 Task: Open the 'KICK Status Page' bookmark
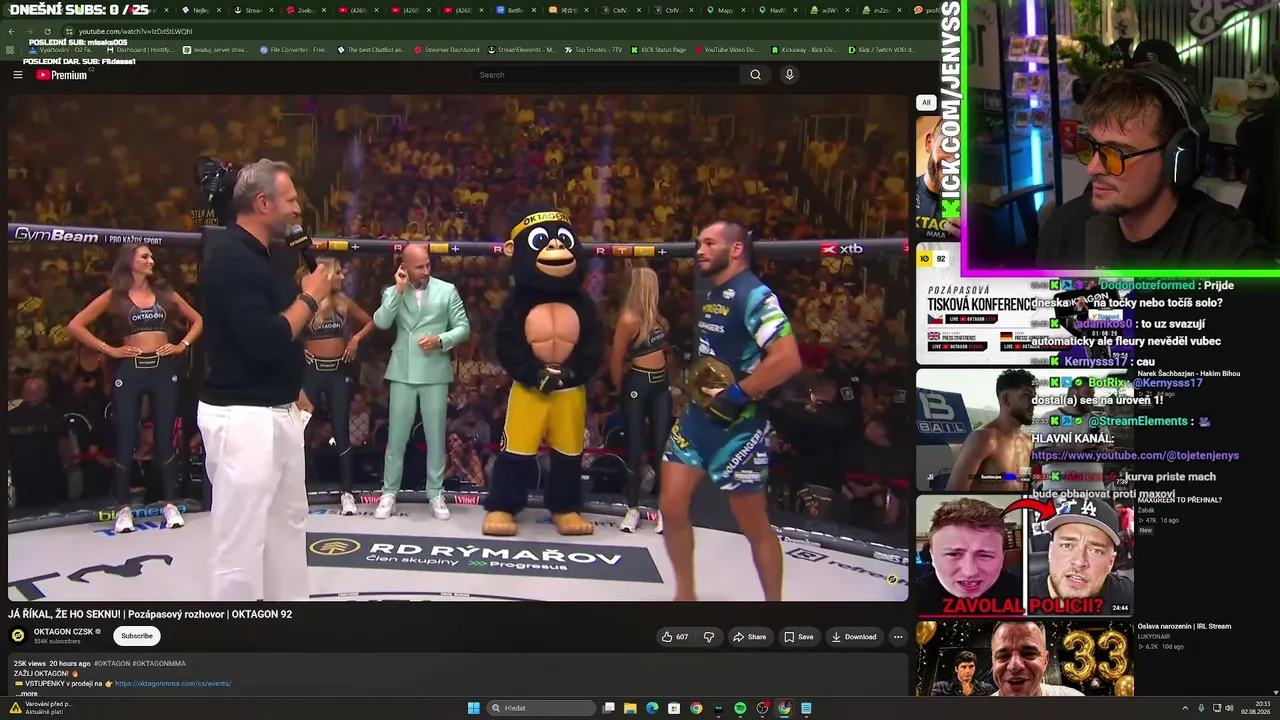[x=658, y=49]
